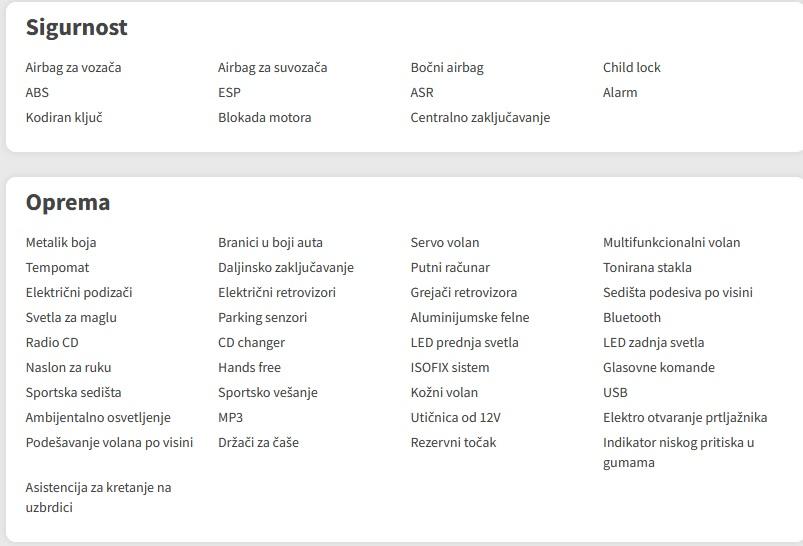Click Elektro otvaranje prtljažnika item
The height and width of the screenshot is (546, 803).
[x=685, y=418]
